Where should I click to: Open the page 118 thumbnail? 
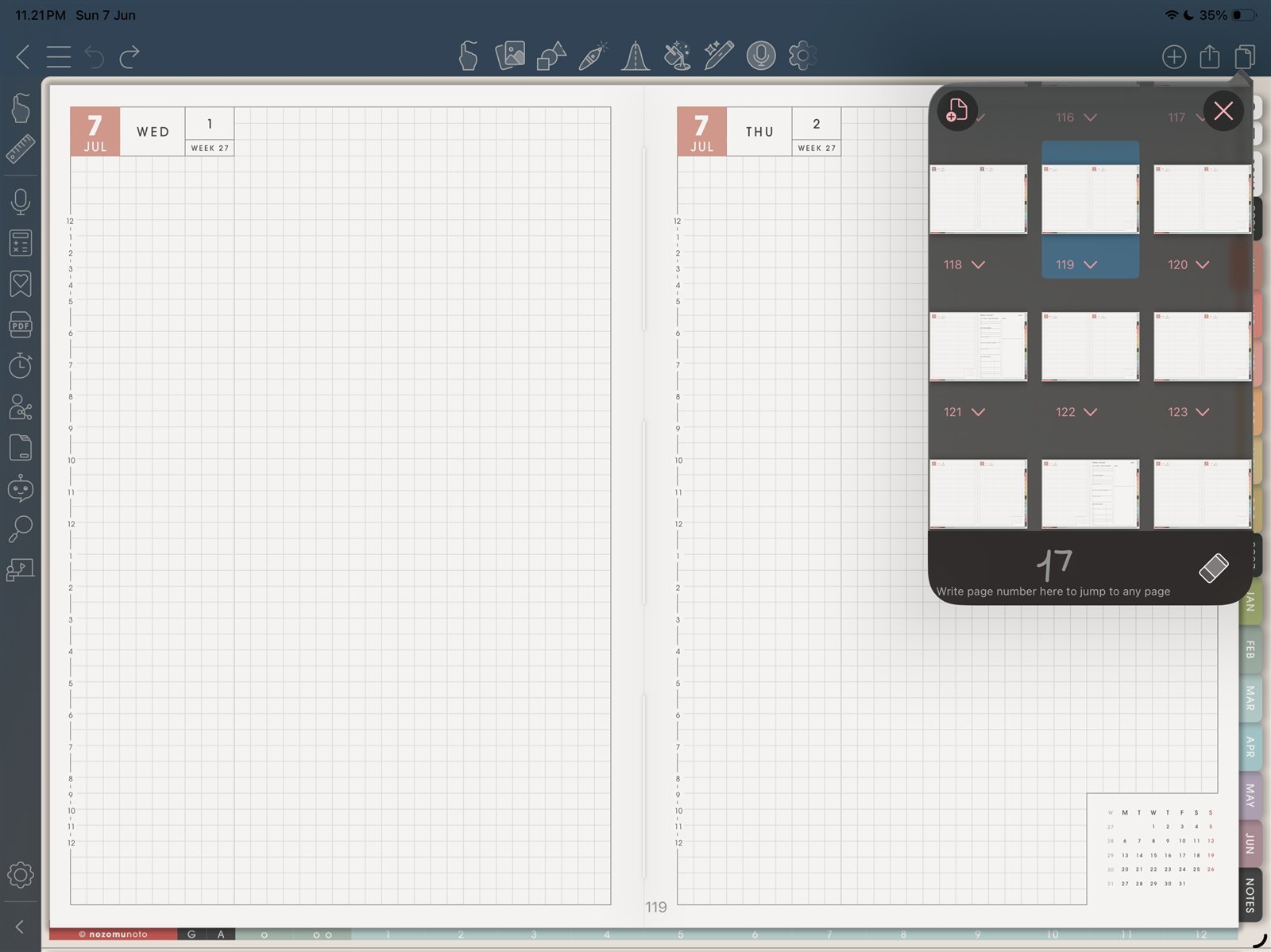pyautogui.click(x=978, y=199)
